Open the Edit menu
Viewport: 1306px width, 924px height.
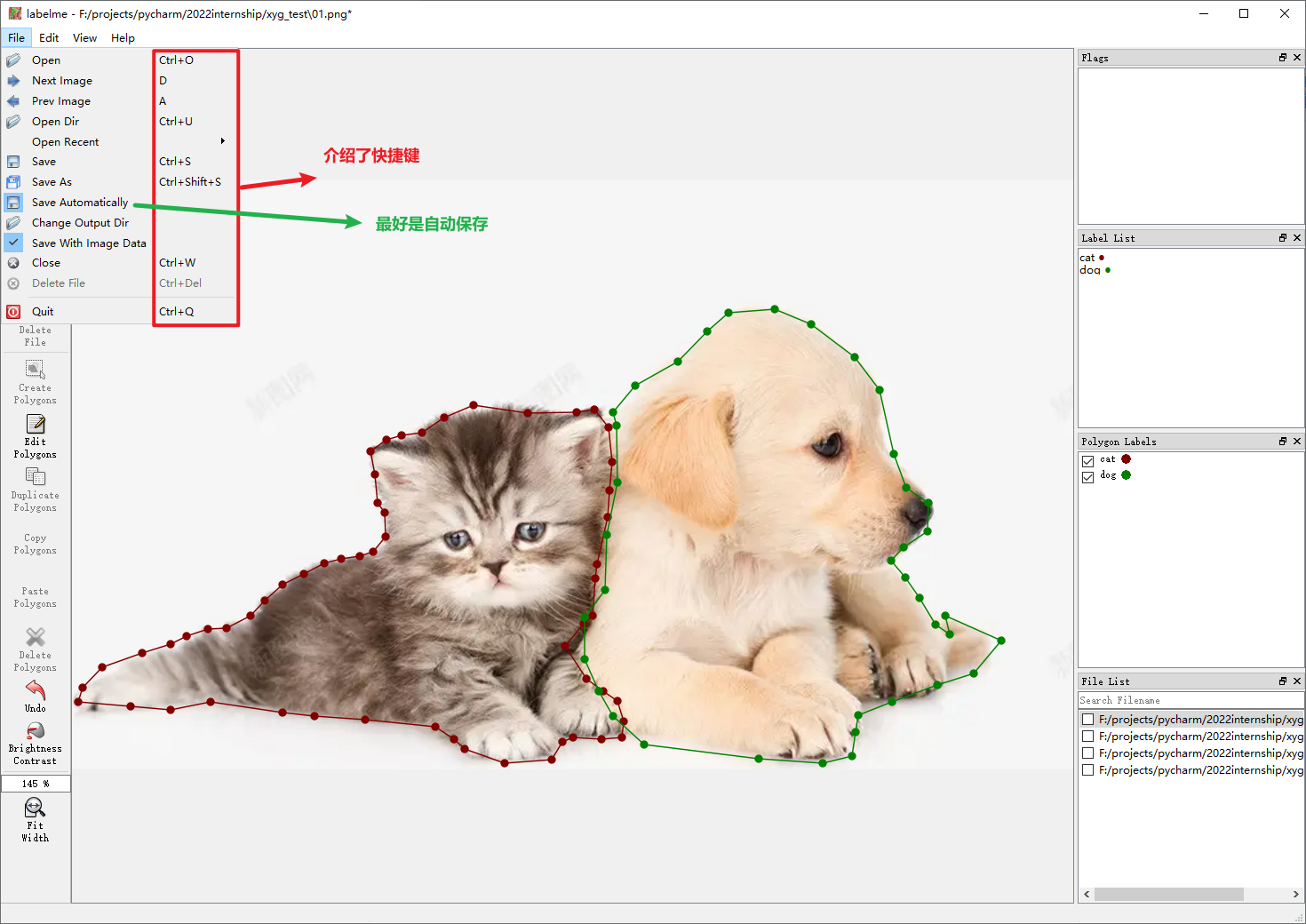point(49,37)
